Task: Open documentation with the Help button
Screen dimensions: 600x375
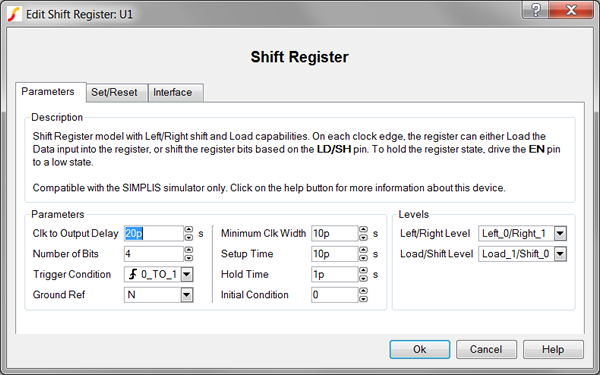Action: [553, 349]
